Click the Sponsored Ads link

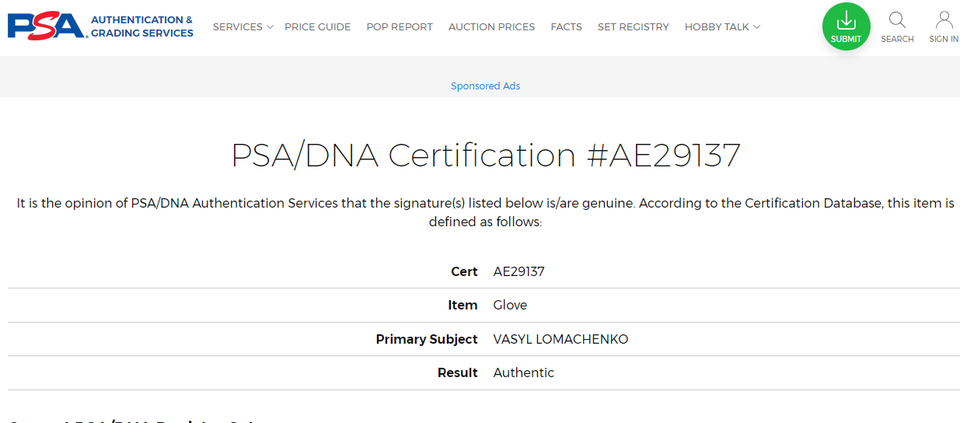(x=486, y=86)
